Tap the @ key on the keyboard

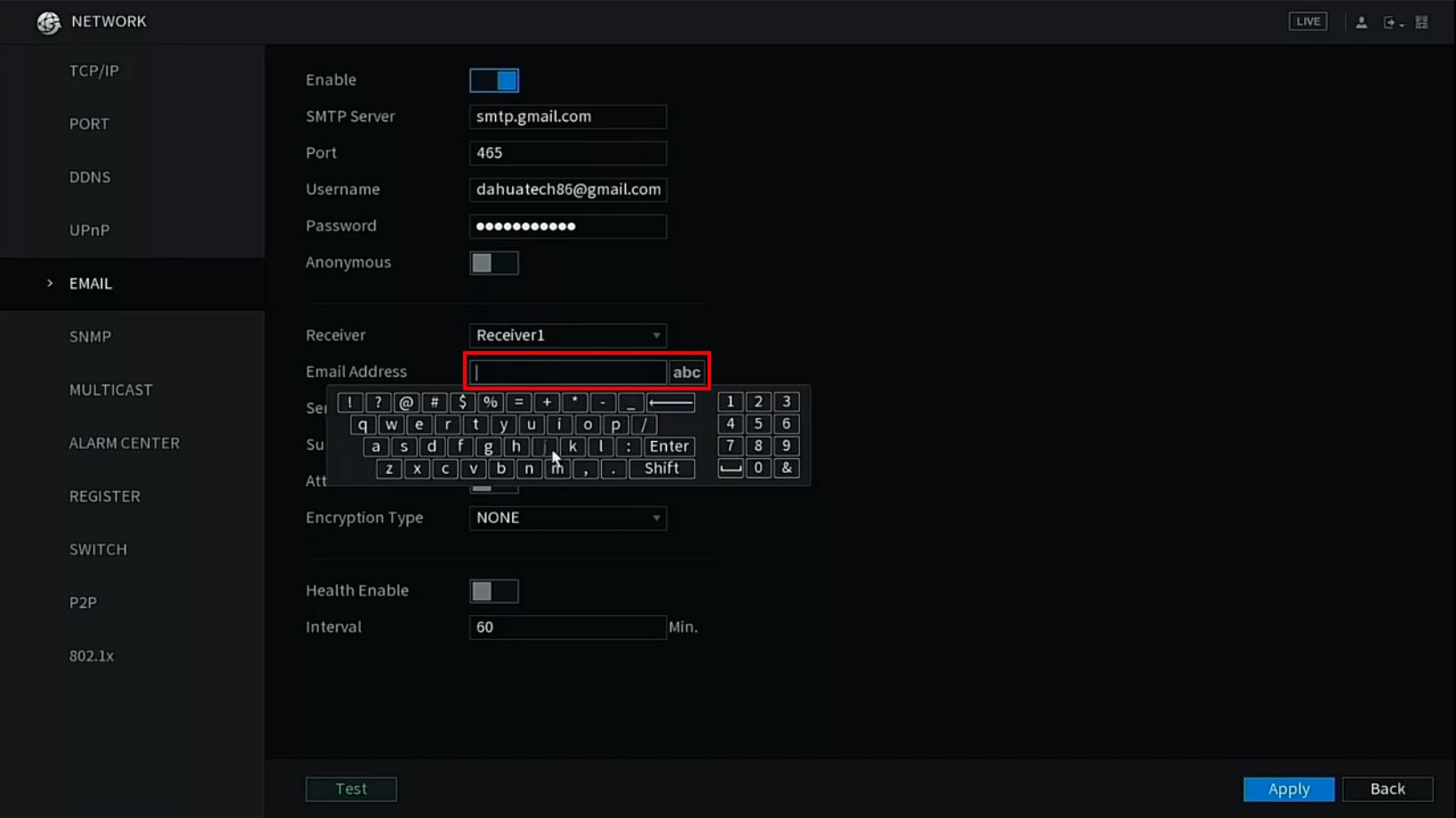[406, 403]
